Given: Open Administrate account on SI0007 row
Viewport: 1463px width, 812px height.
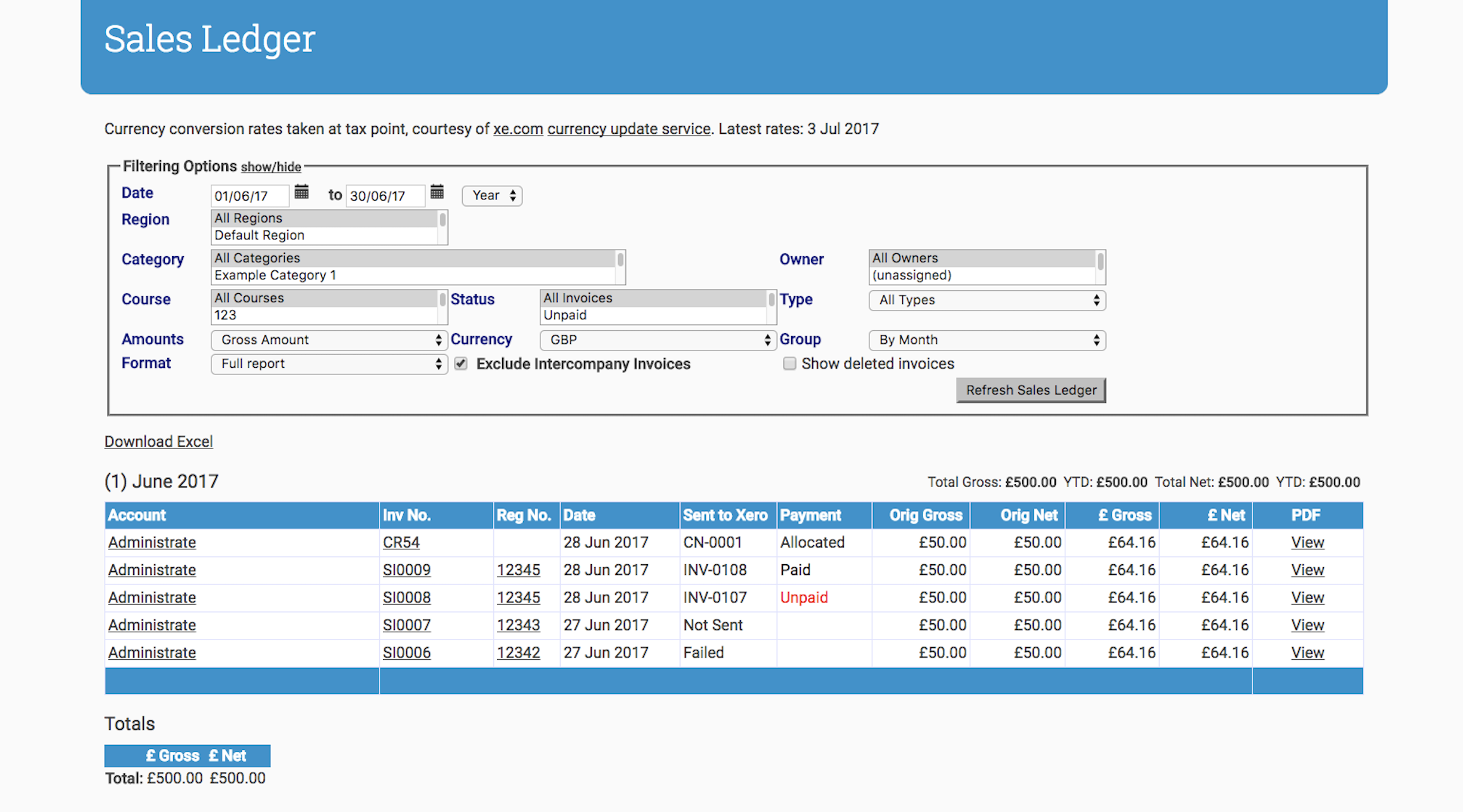Looking at the screenshot, I should pyautogui.click(x=152, y=625).
